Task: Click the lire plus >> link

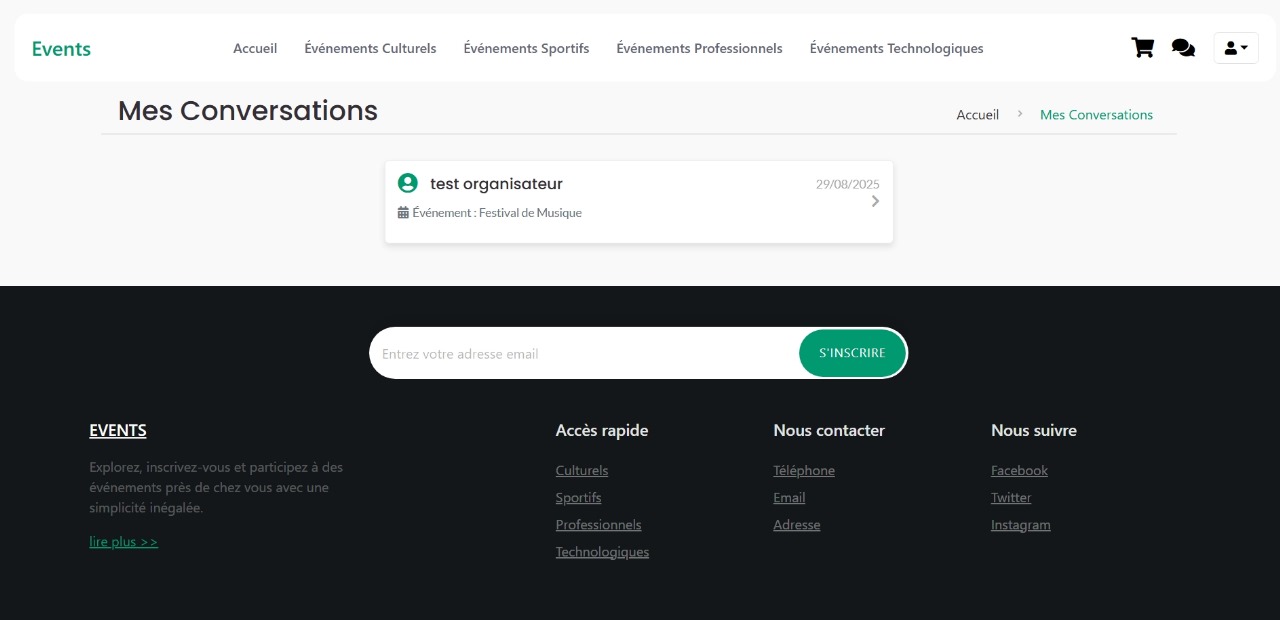Action: [x=124, y=542]
